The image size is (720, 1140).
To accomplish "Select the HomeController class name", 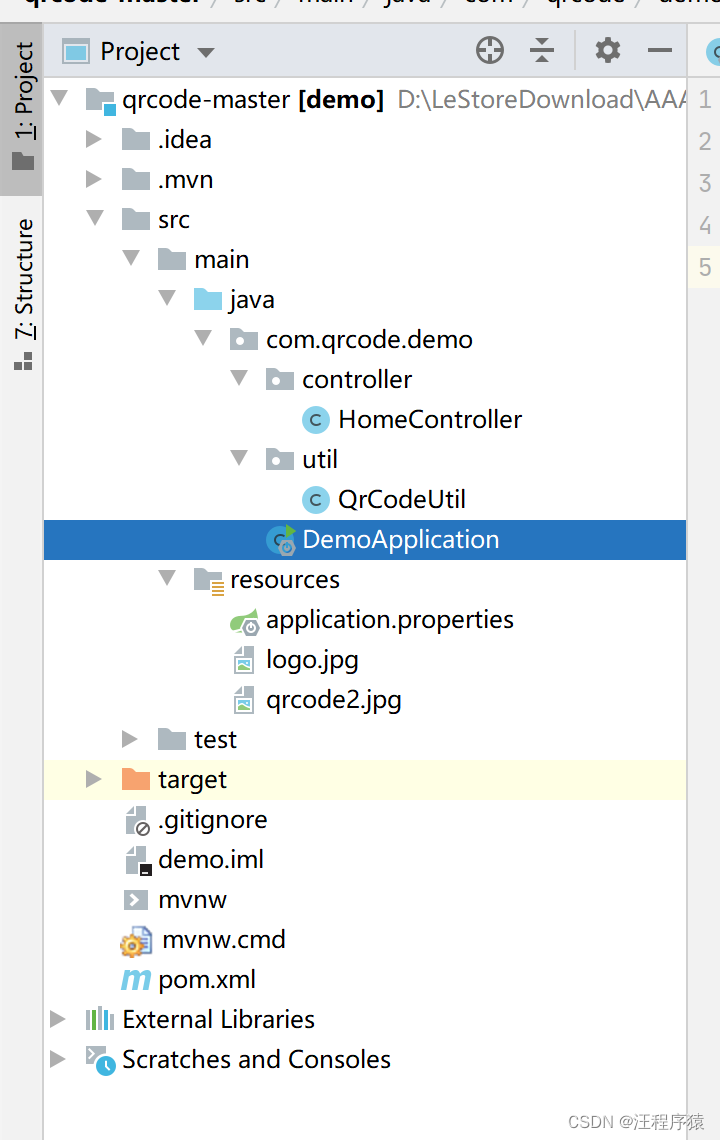I will tap(430, 420).
